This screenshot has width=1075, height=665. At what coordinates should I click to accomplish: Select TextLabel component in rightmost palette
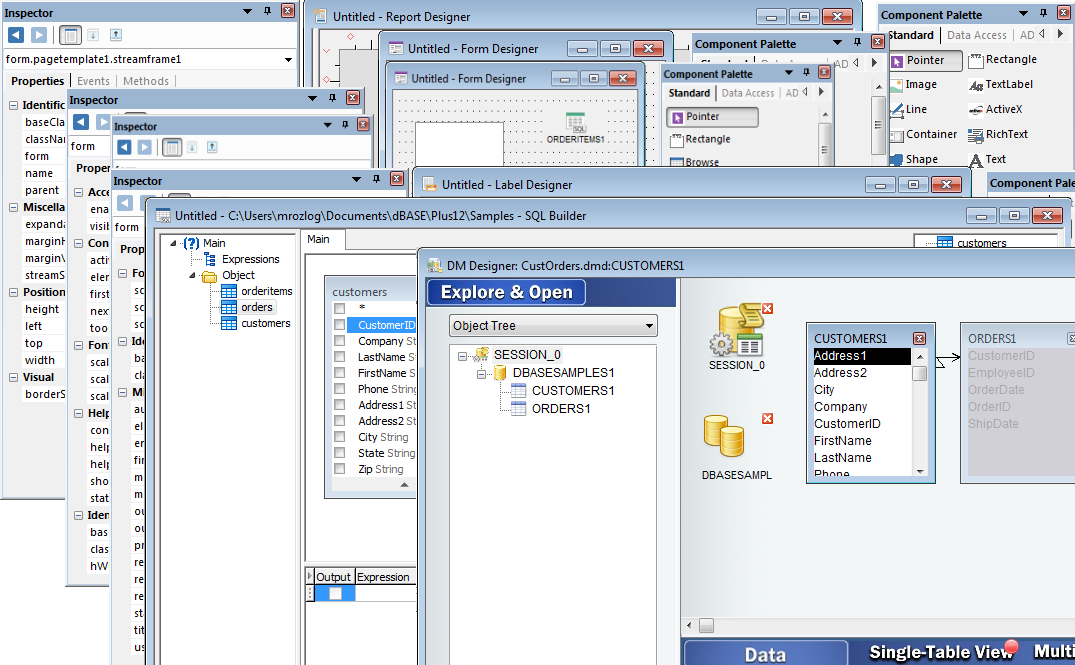coord(1000,84)
